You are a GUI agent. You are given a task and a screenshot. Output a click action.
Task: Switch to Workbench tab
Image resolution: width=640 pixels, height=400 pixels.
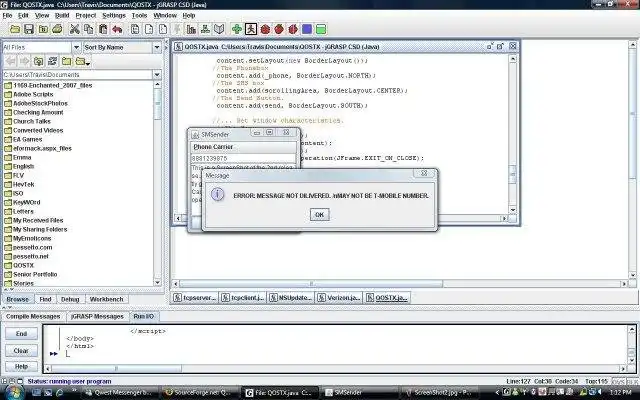(x=107, y=299)
